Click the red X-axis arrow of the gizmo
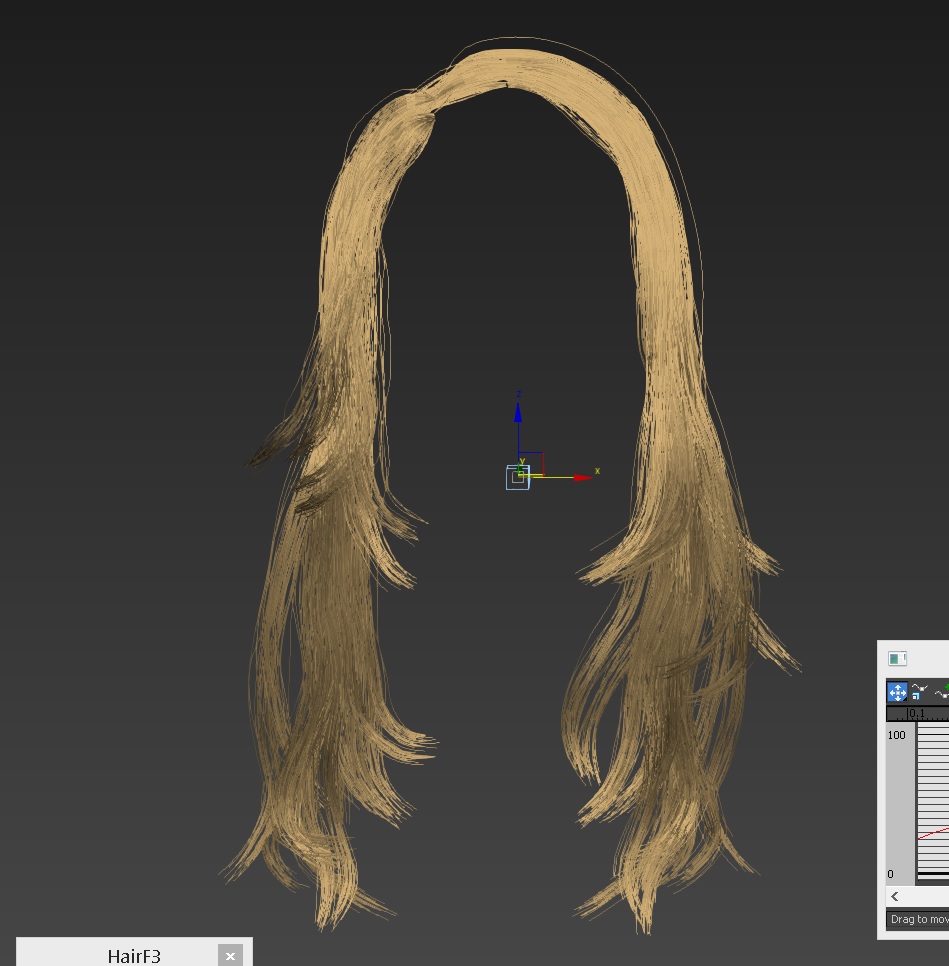 (x=582, y=478)
